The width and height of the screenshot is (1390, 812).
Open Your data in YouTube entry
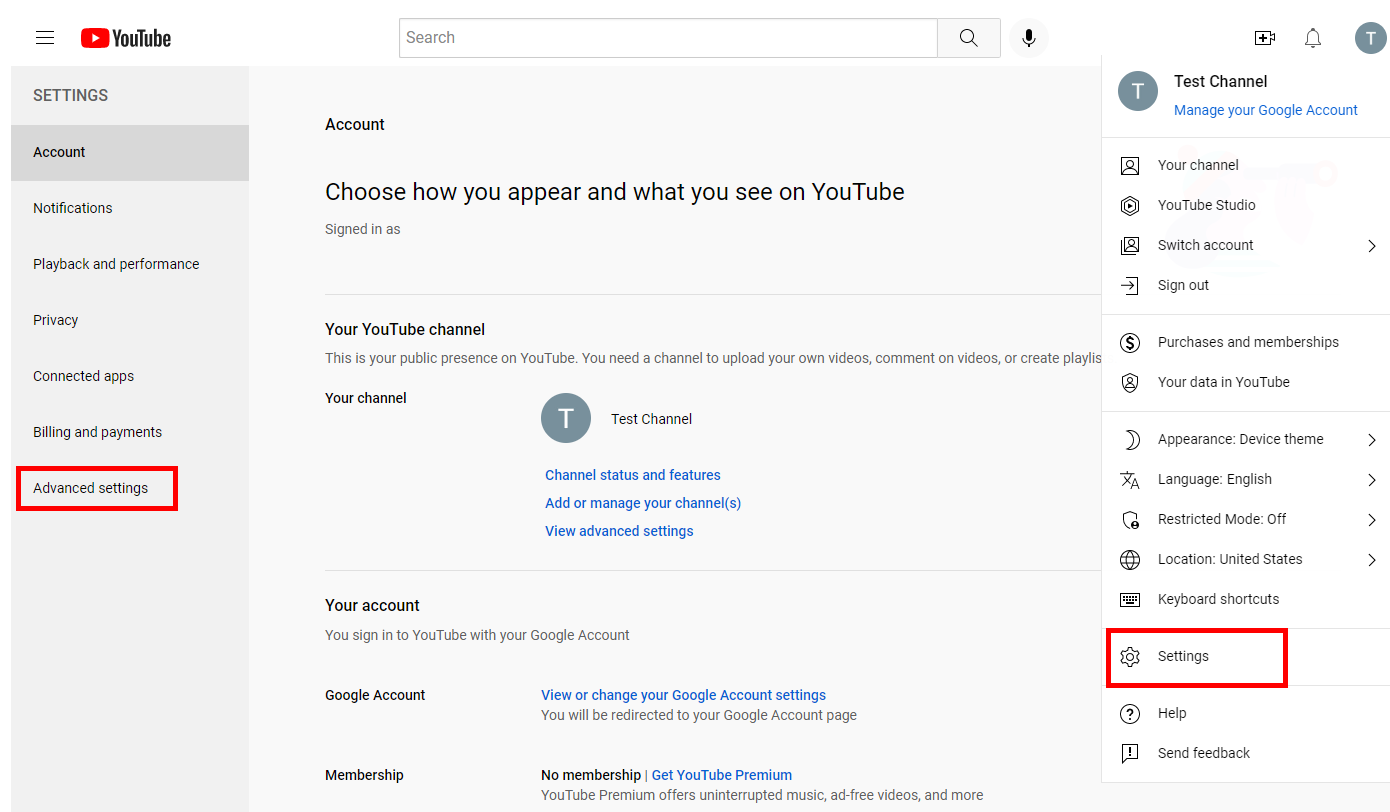click(x=1246, y=382)
